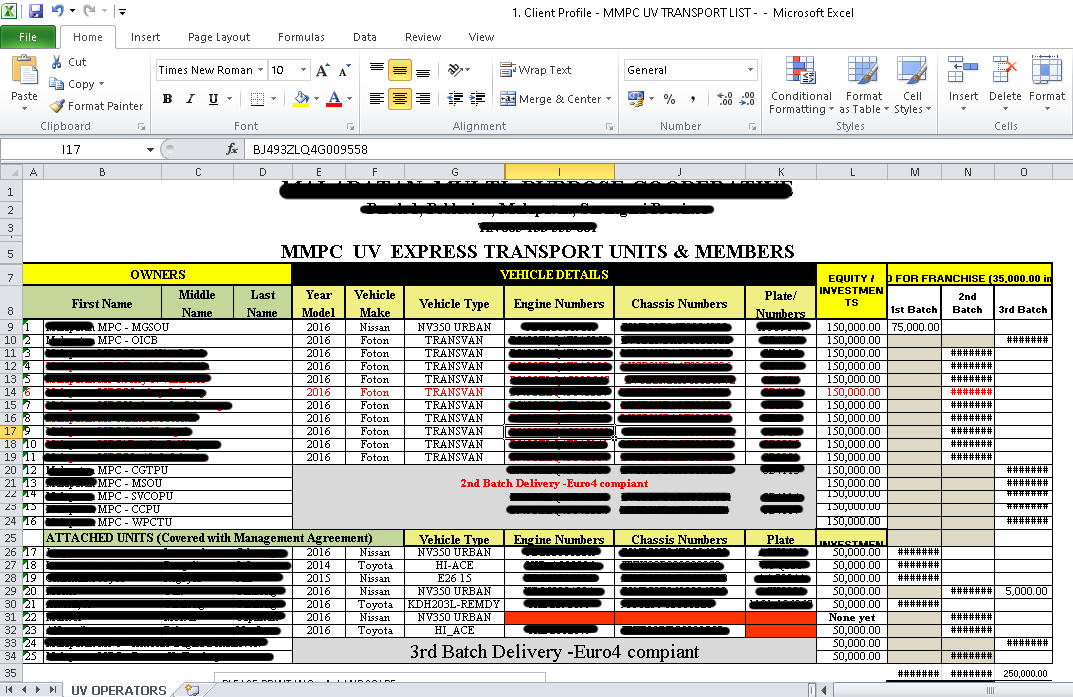The height and width of the screenshot is (697, 1073).
Task: Toggle Bold formatting
Action: [167, 99]
